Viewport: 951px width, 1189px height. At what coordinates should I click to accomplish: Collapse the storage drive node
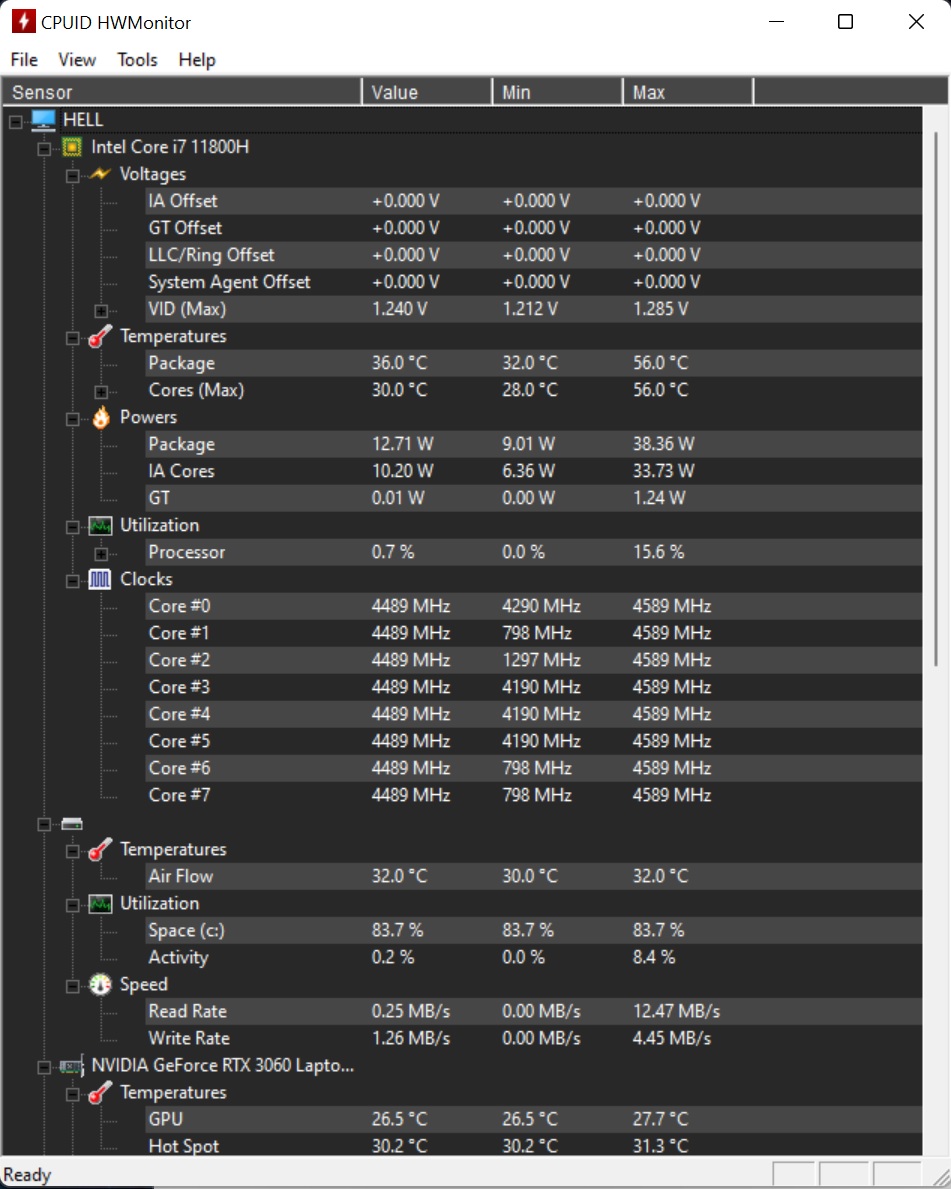click(44, 824)
